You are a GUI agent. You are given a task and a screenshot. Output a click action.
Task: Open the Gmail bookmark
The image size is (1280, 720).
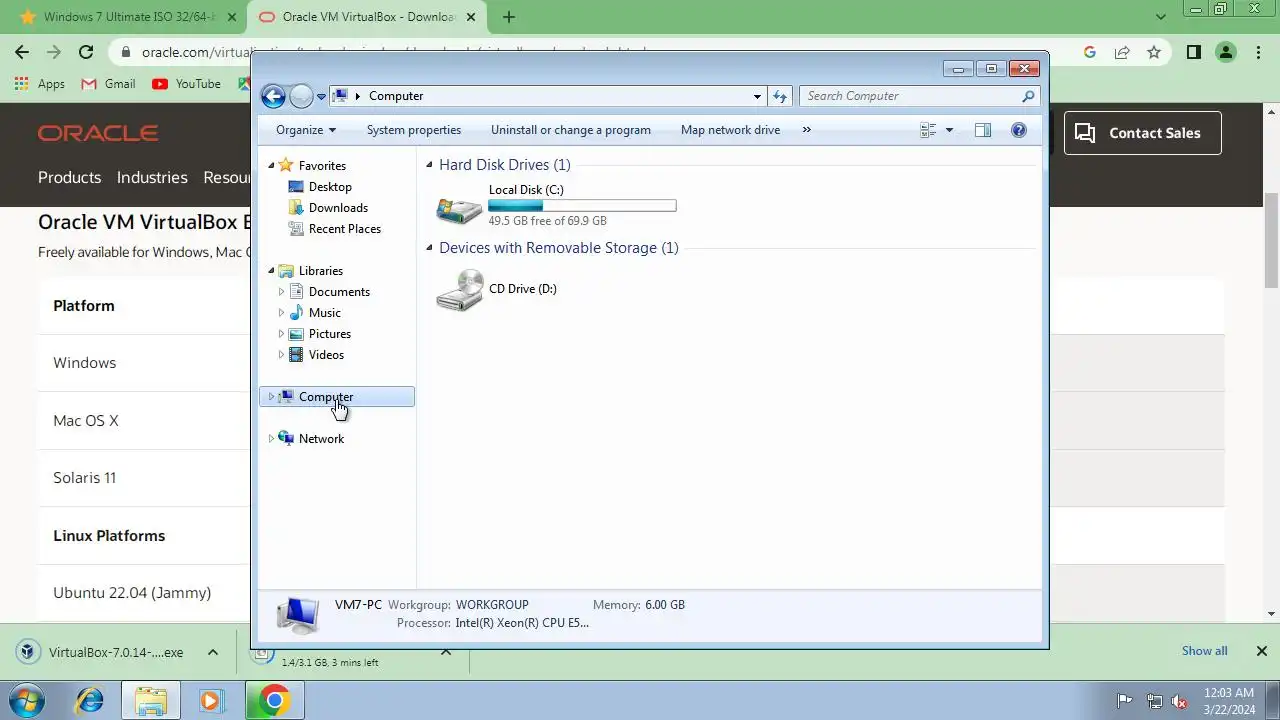(108, 84)
